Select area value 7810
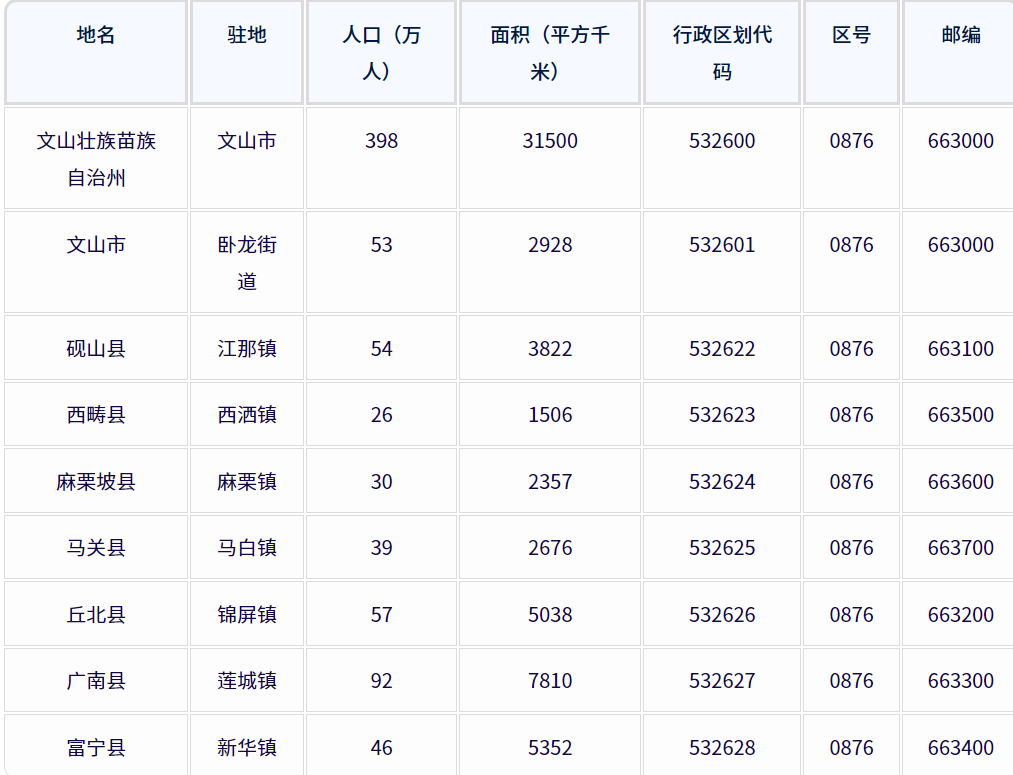1013x775 pixels. coord(550,681)
